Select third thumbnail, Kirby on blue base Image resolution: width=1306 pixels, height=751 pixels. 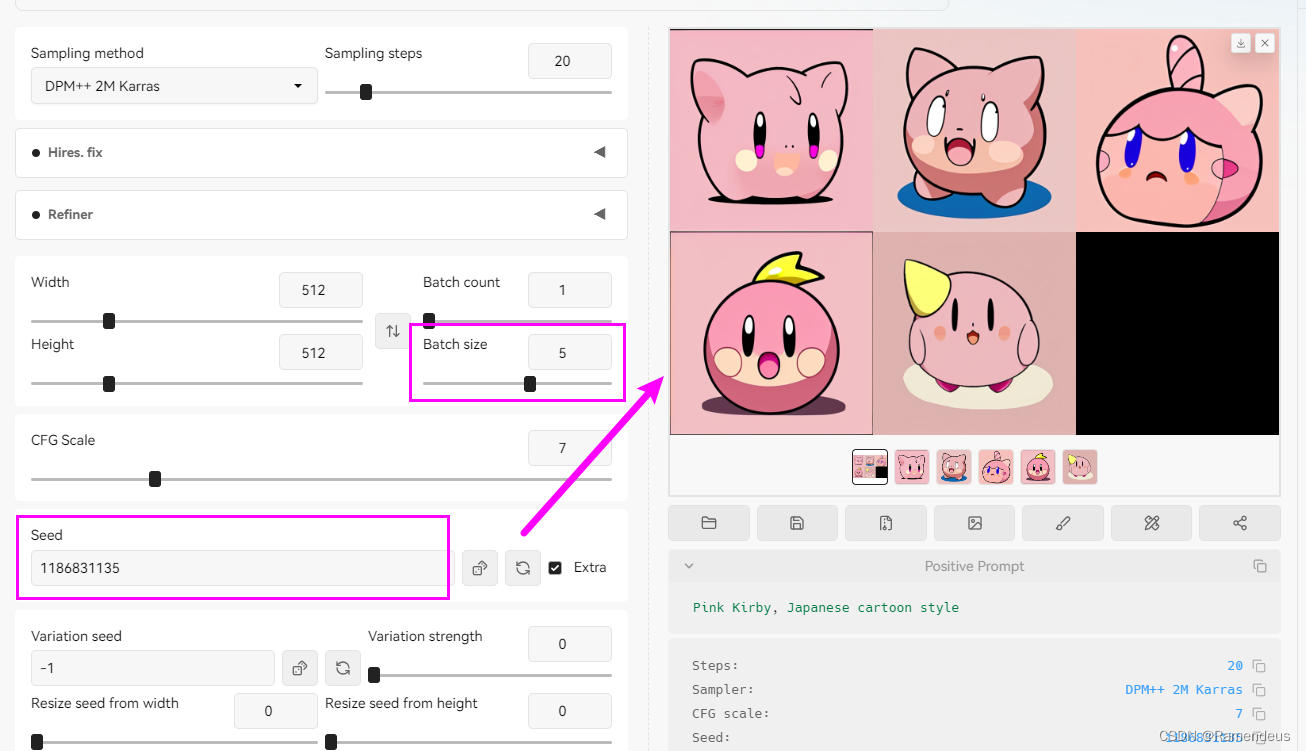pos(954,467)
